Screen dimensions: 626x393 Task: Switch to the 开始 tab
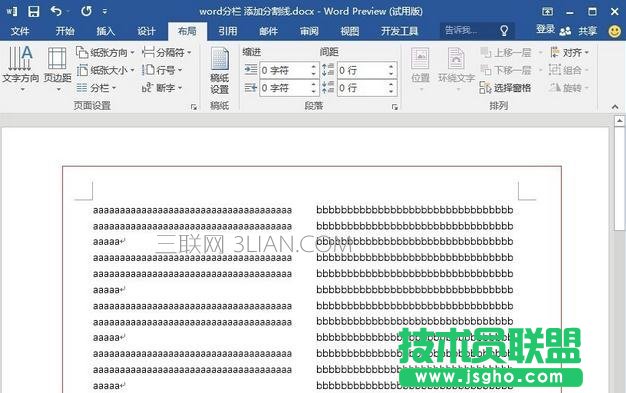click(65, 31)
